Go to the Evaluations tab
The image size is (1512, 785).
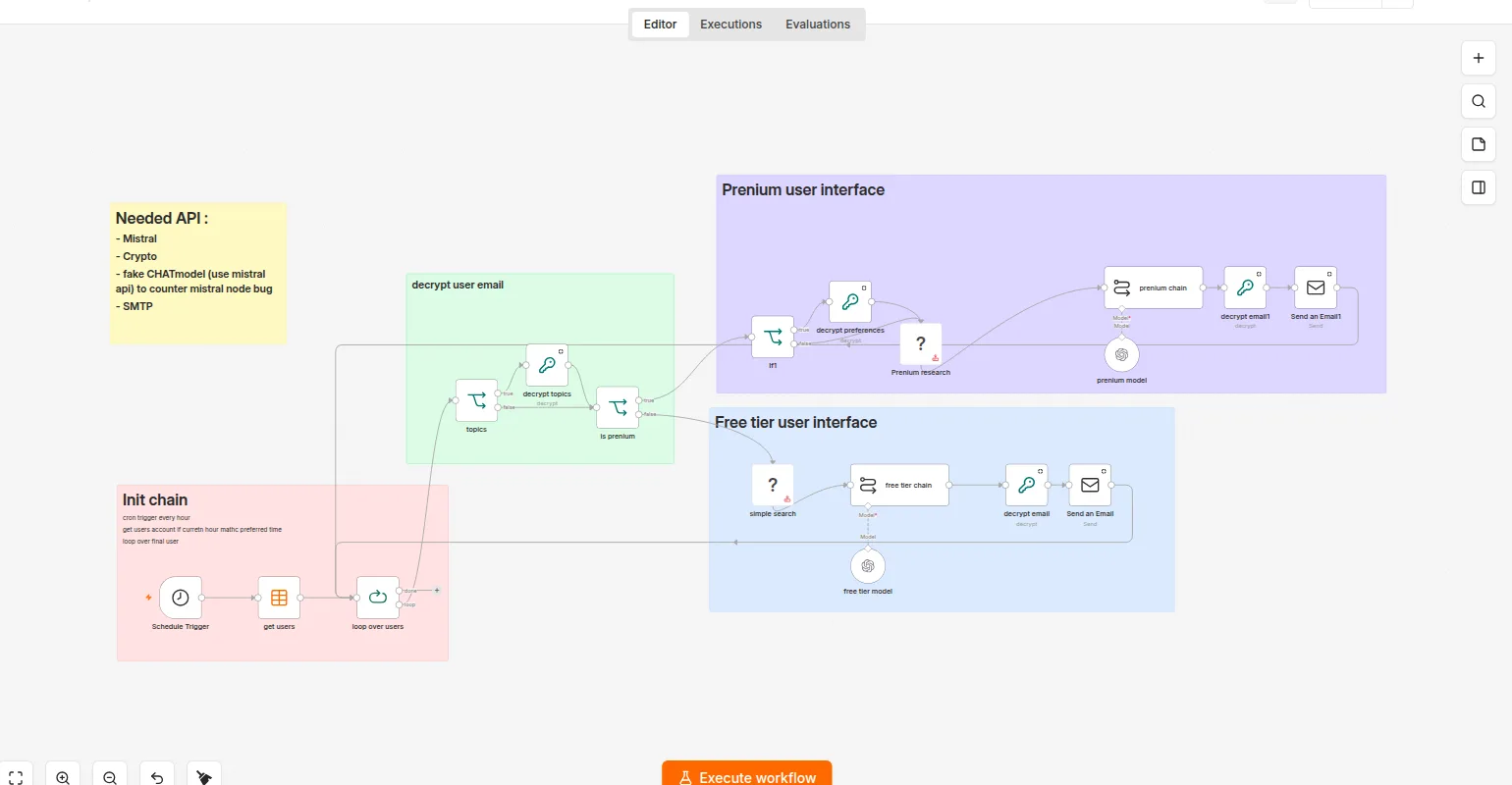click(818, 25)
